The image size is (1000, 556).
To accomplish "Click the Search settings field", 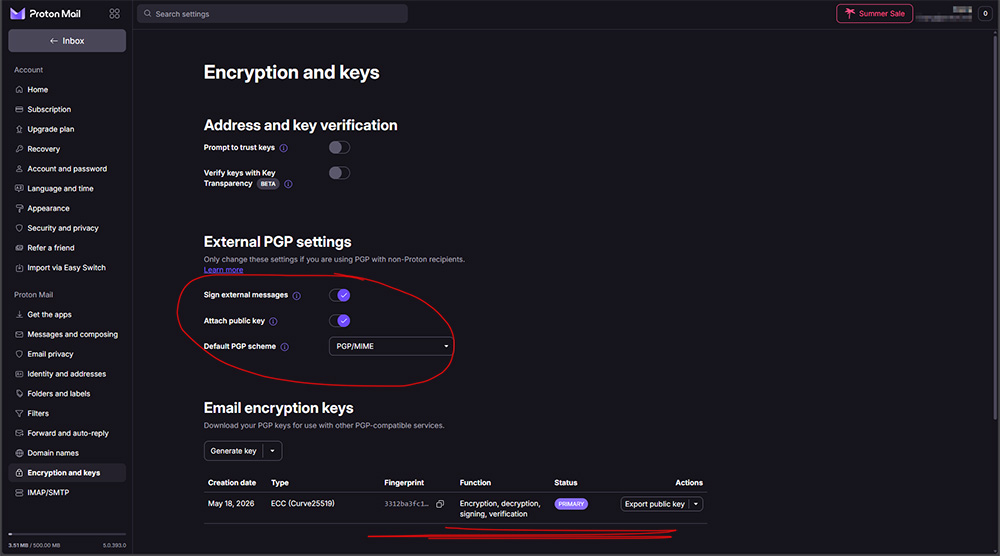I will [272, 13].
